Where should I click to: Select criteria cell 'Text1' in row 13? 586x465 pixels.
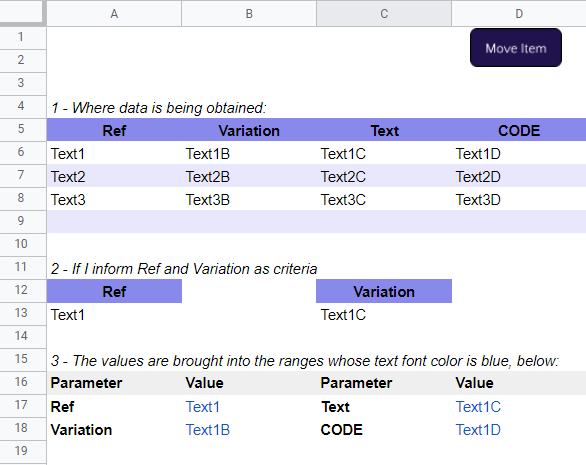tap(114, 314)
